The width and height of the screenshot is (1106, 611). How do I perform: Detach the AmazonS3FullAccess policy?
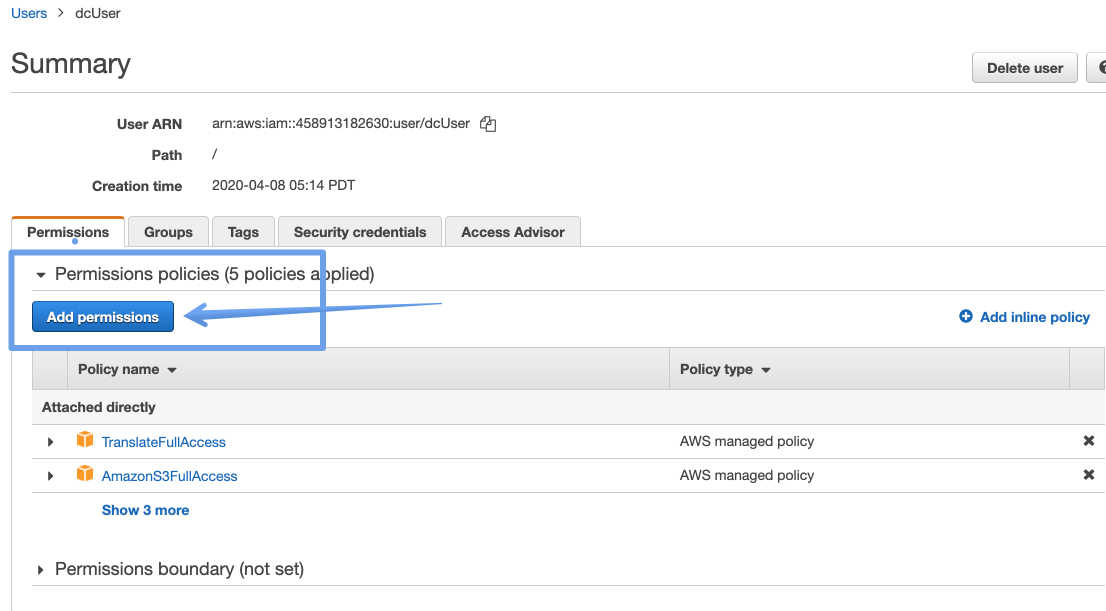1088,475
